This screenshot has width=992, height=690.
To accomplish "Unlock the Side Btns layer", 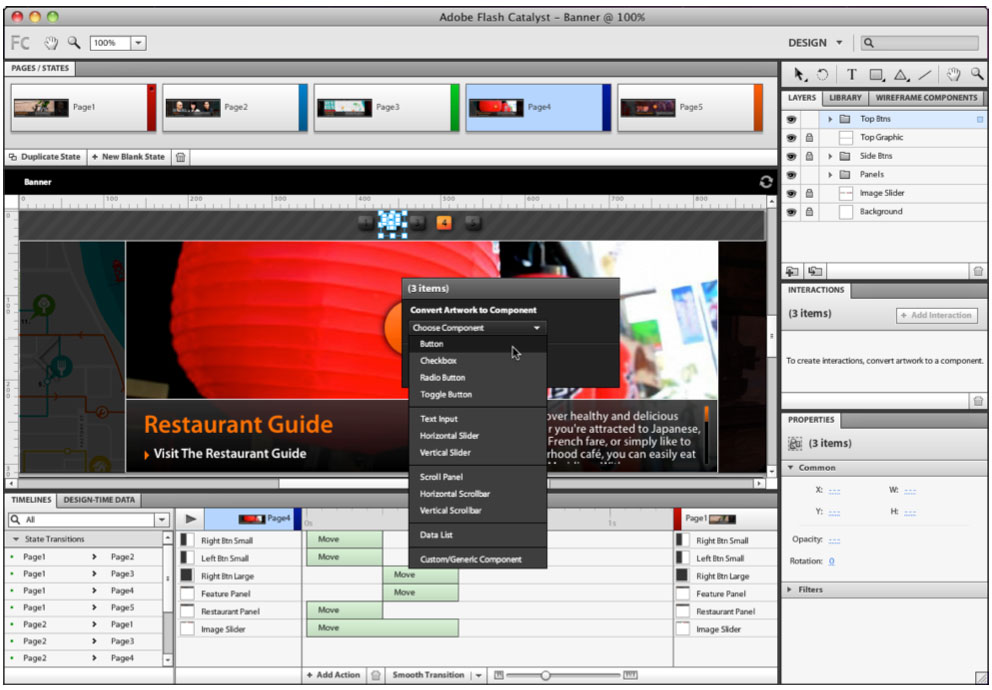I will coord(809,156).
